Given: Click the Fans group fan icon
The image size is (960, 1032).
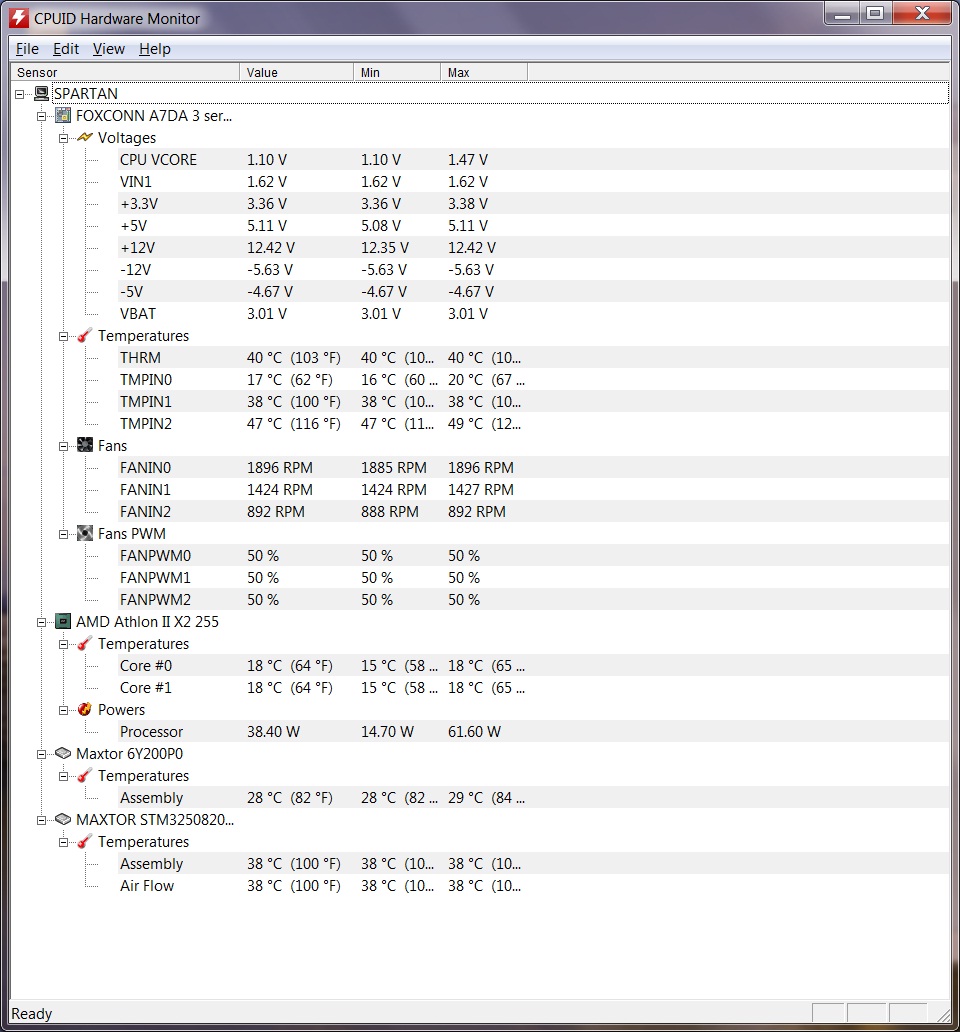Looking at the screenshot, I should pyautogui.click(x=85, y=446).
